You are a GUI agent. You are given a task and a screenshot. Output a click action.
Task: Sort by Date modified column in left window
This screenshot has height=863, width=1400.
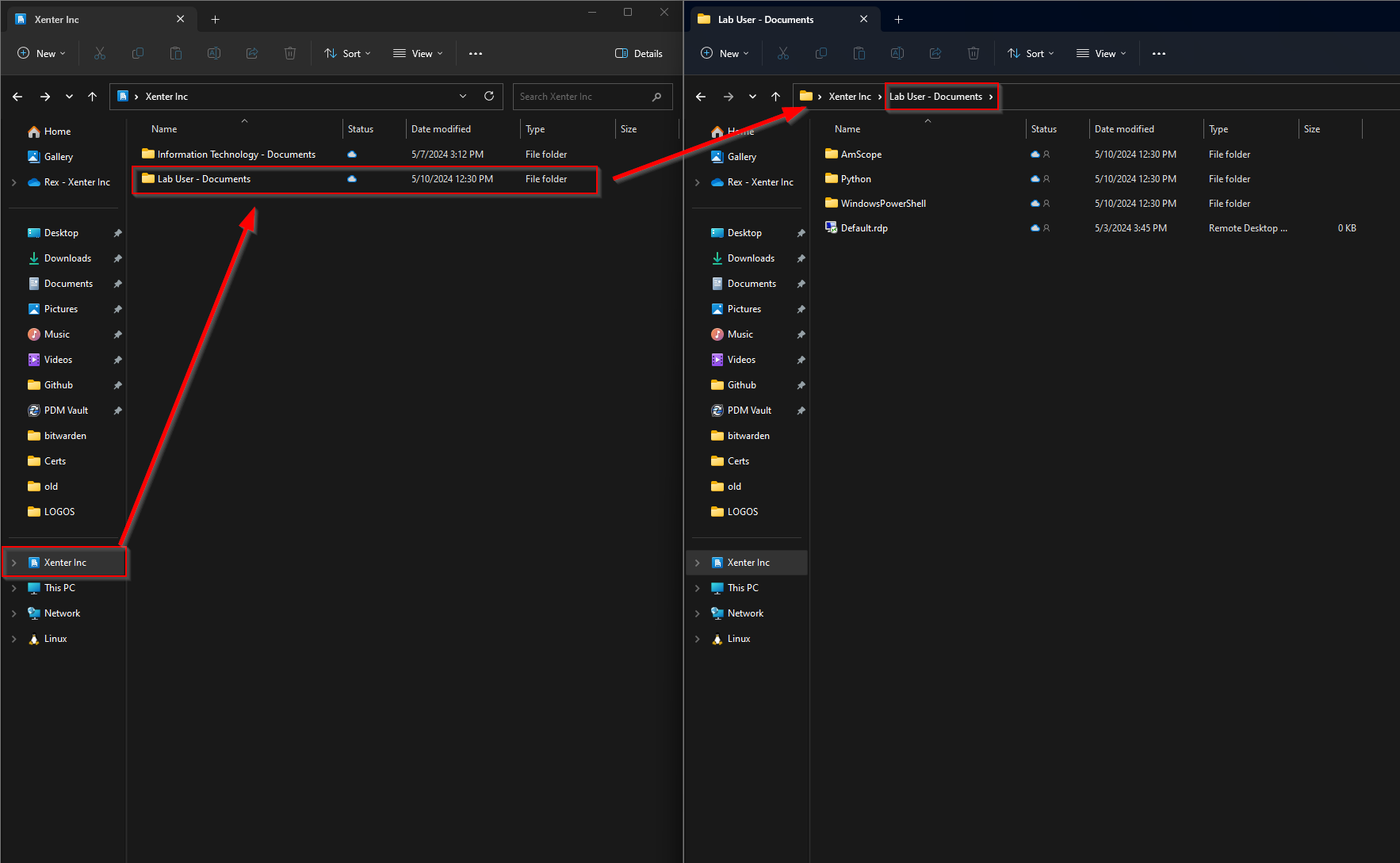click(x=441, y=128)
